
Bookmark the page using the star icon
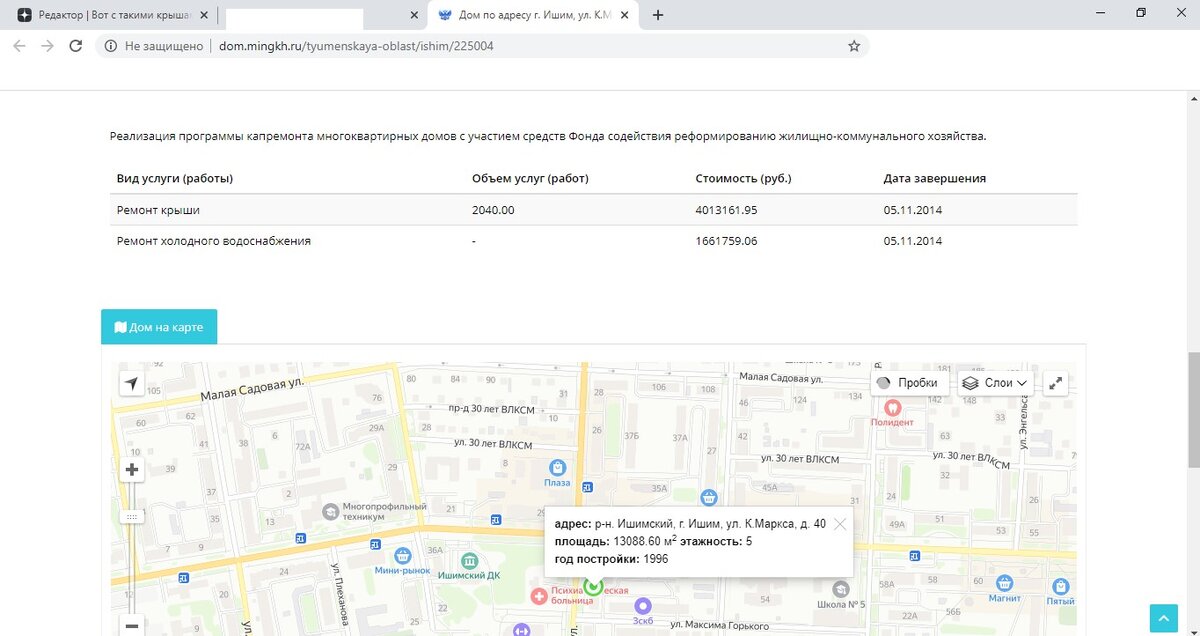(852, 45)
